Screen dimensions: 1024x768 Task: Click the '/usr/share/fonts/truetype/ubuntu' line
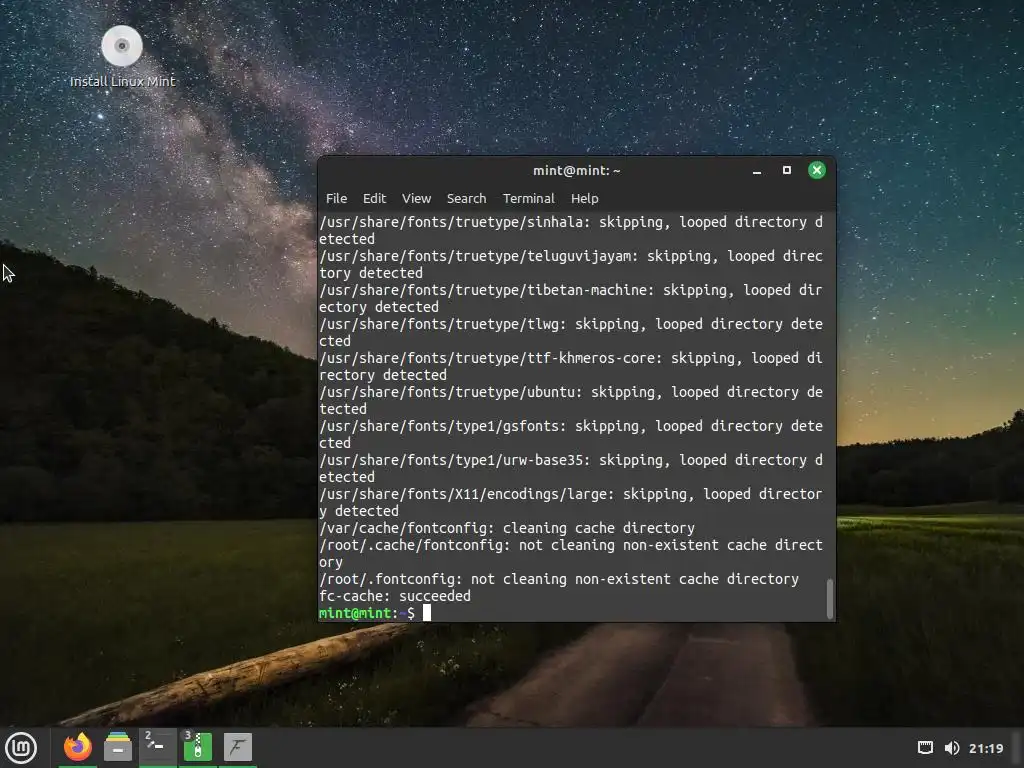point(571,400)
